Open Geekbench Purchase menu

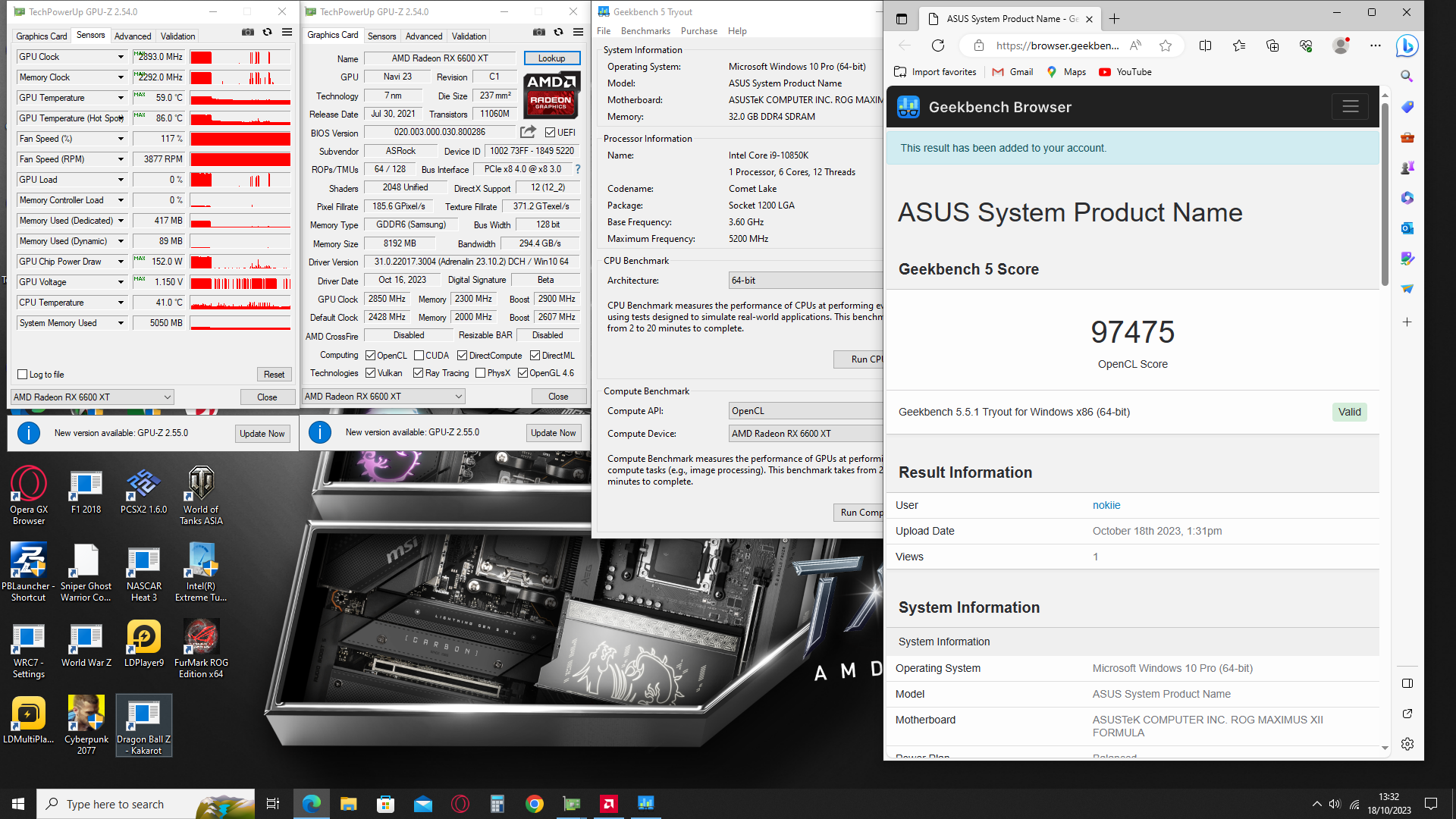click(698, 31)
